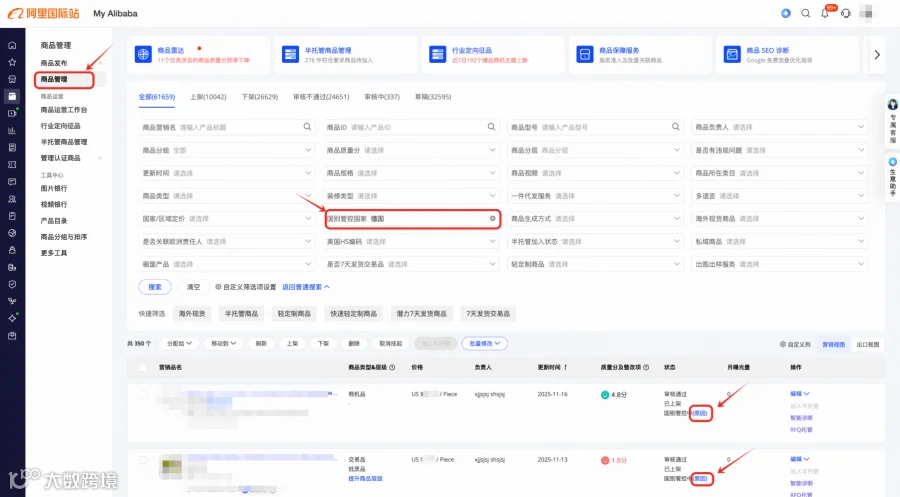Viewport: 900px width, 497px height.
Task: Open the 批量修改 dropdown button
Action: [484, 343]
